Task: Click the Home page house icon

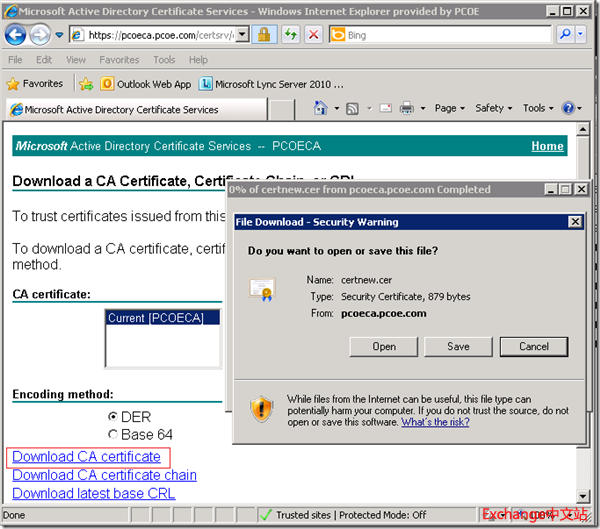Action: (x=320, y=108)
